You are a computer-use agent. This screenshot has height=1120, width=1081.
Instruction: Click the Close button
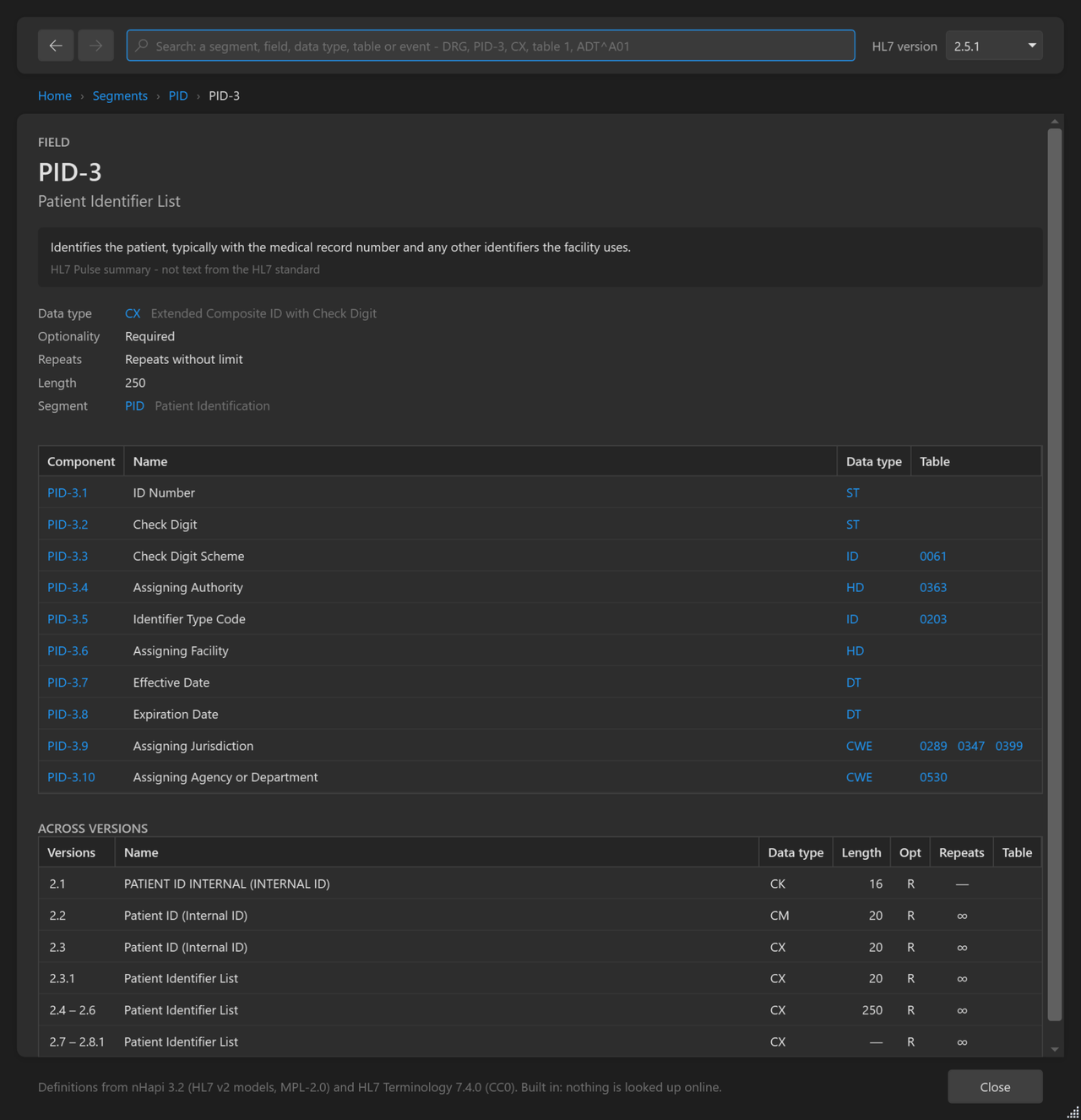click(x=995, y=1087)
